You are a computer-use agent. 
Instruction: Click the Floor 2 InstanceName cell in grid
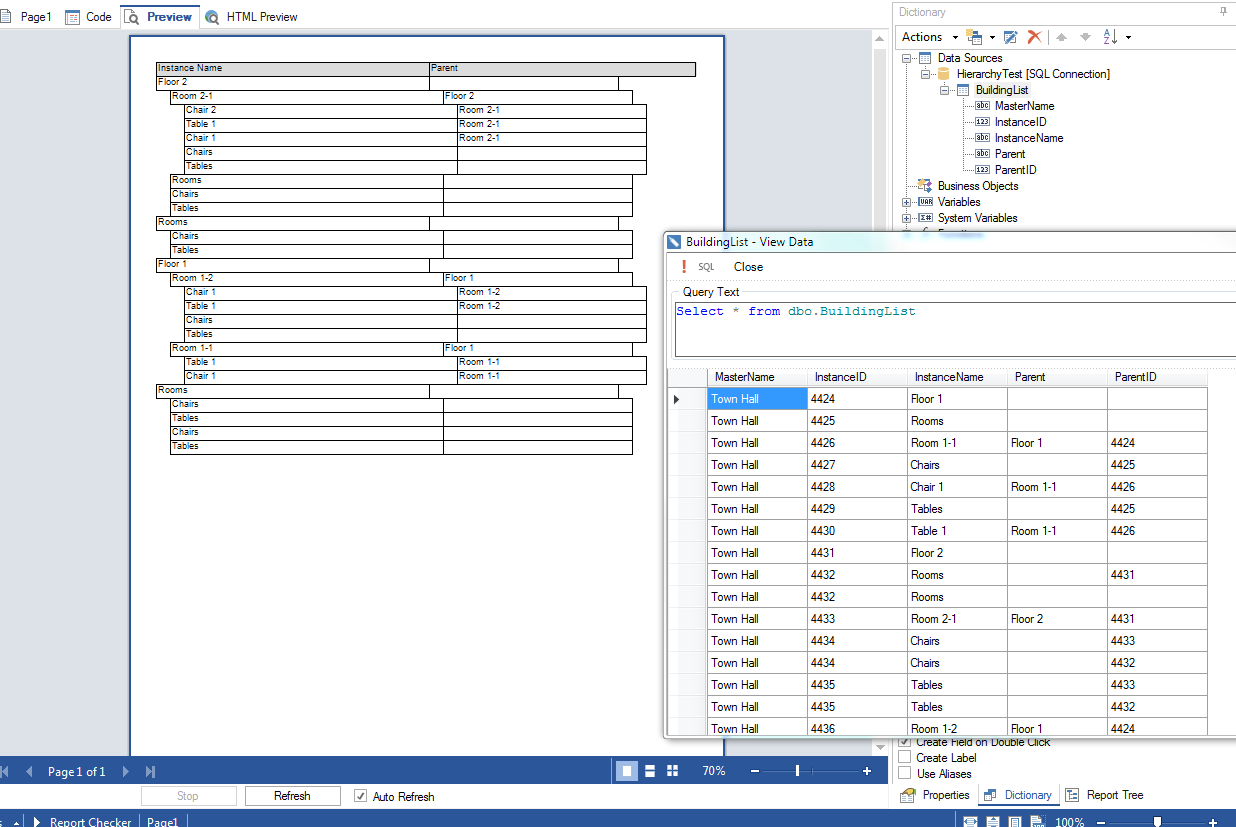point(957,553)
